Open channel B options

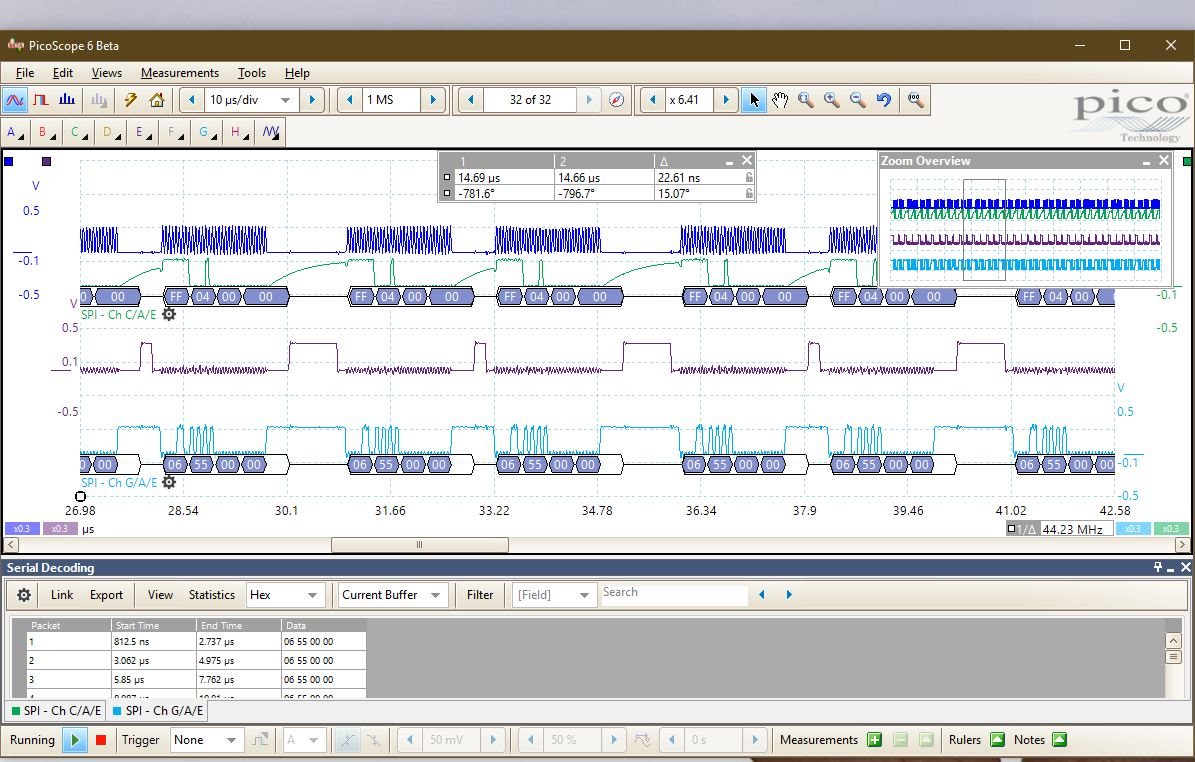point(46,132)
